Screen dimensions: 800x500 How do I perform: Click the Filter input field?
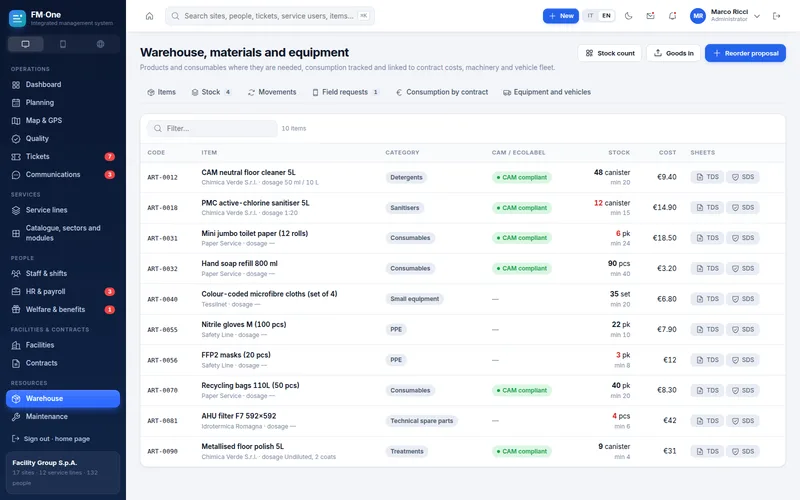tap(212, 129)
